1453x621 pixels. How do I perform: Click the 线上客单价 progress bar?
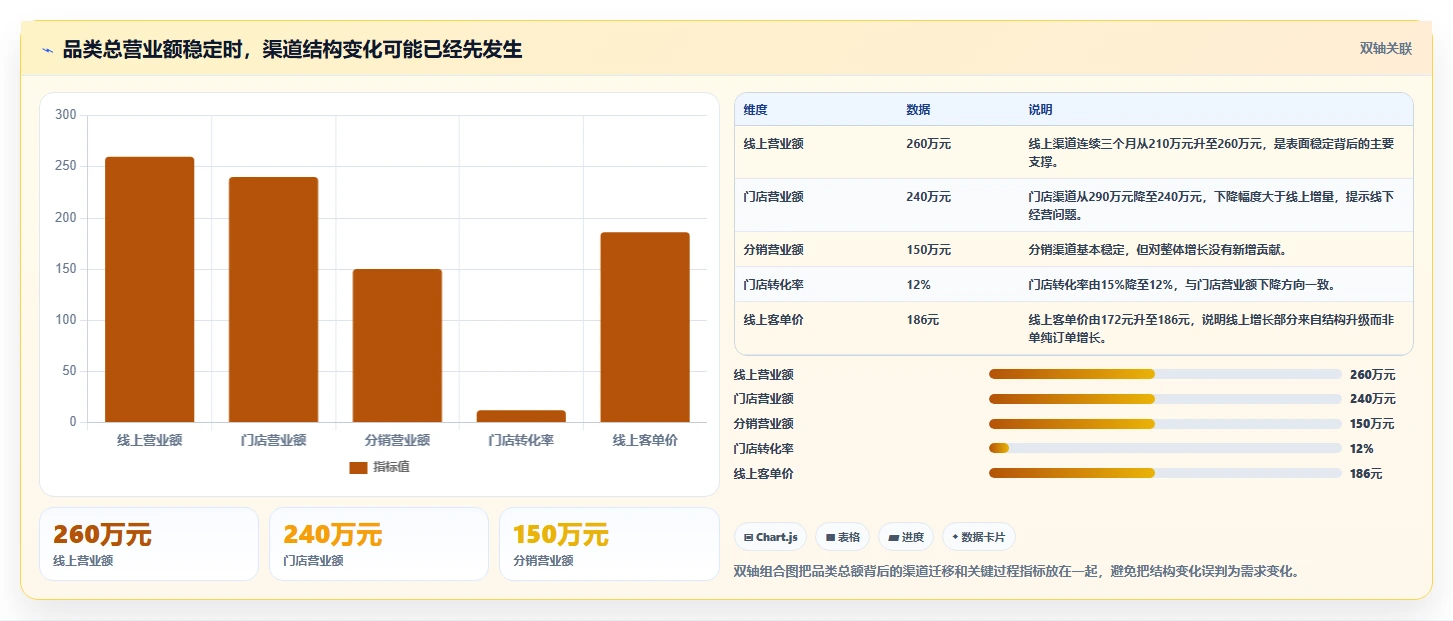(1165, 473)
